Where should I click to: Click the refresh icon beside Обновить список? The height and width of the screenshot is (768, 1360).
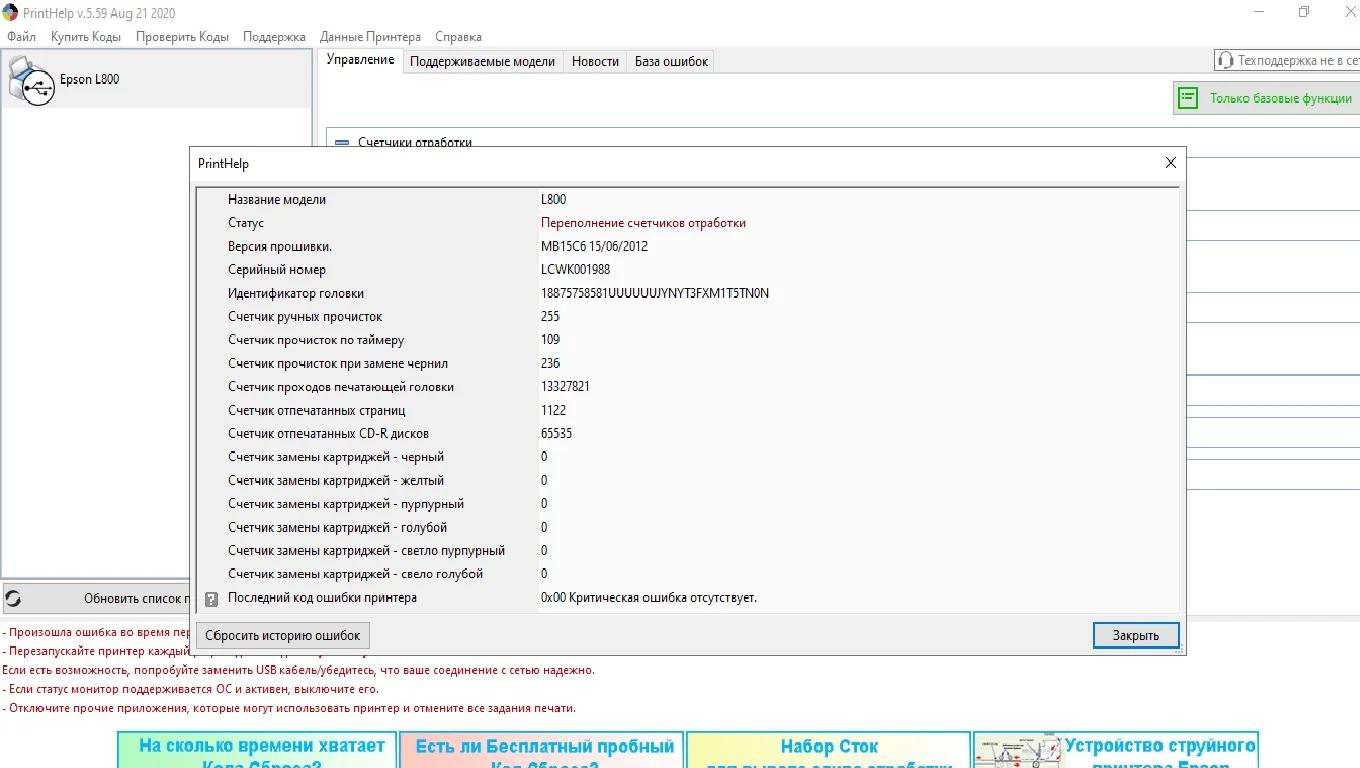coord(13,599)
